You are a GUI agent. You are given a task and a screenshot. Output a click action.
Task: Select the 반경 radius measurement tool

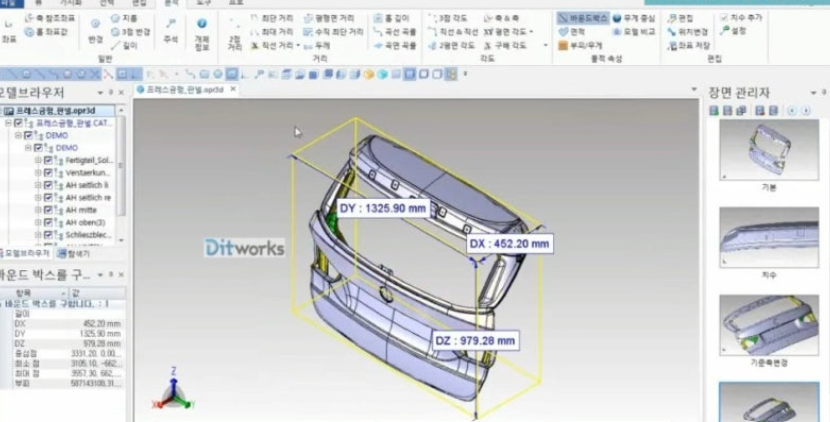click(x=95, y=31)
